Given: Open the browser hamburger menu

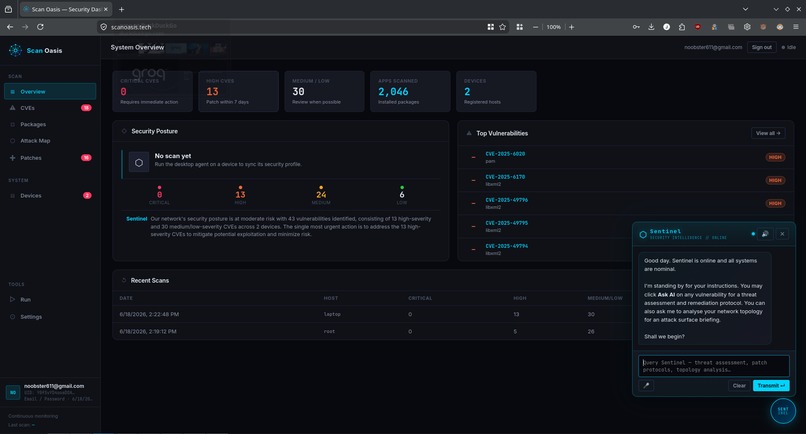Looking at the screenshot, I should coord(796,27).
